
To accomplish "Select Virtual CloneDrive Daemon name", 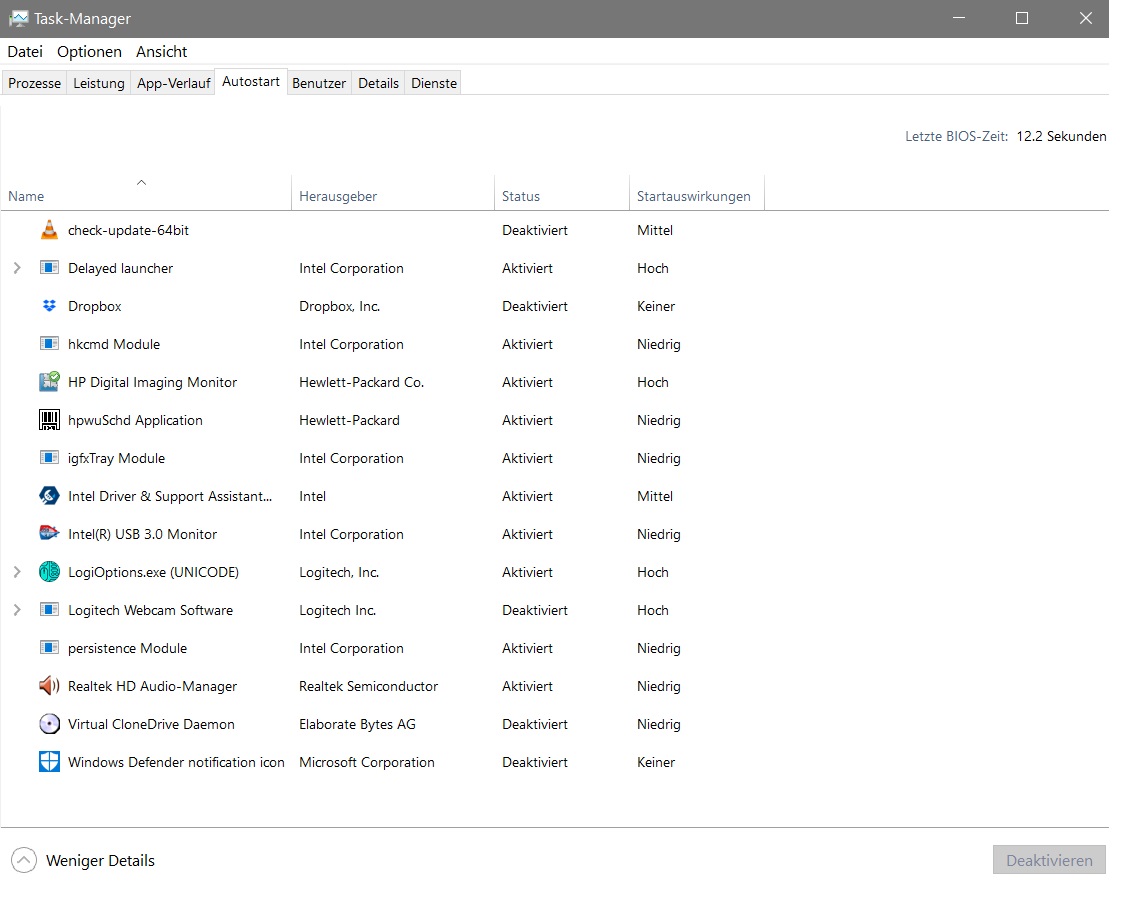I will click(151, 724).
